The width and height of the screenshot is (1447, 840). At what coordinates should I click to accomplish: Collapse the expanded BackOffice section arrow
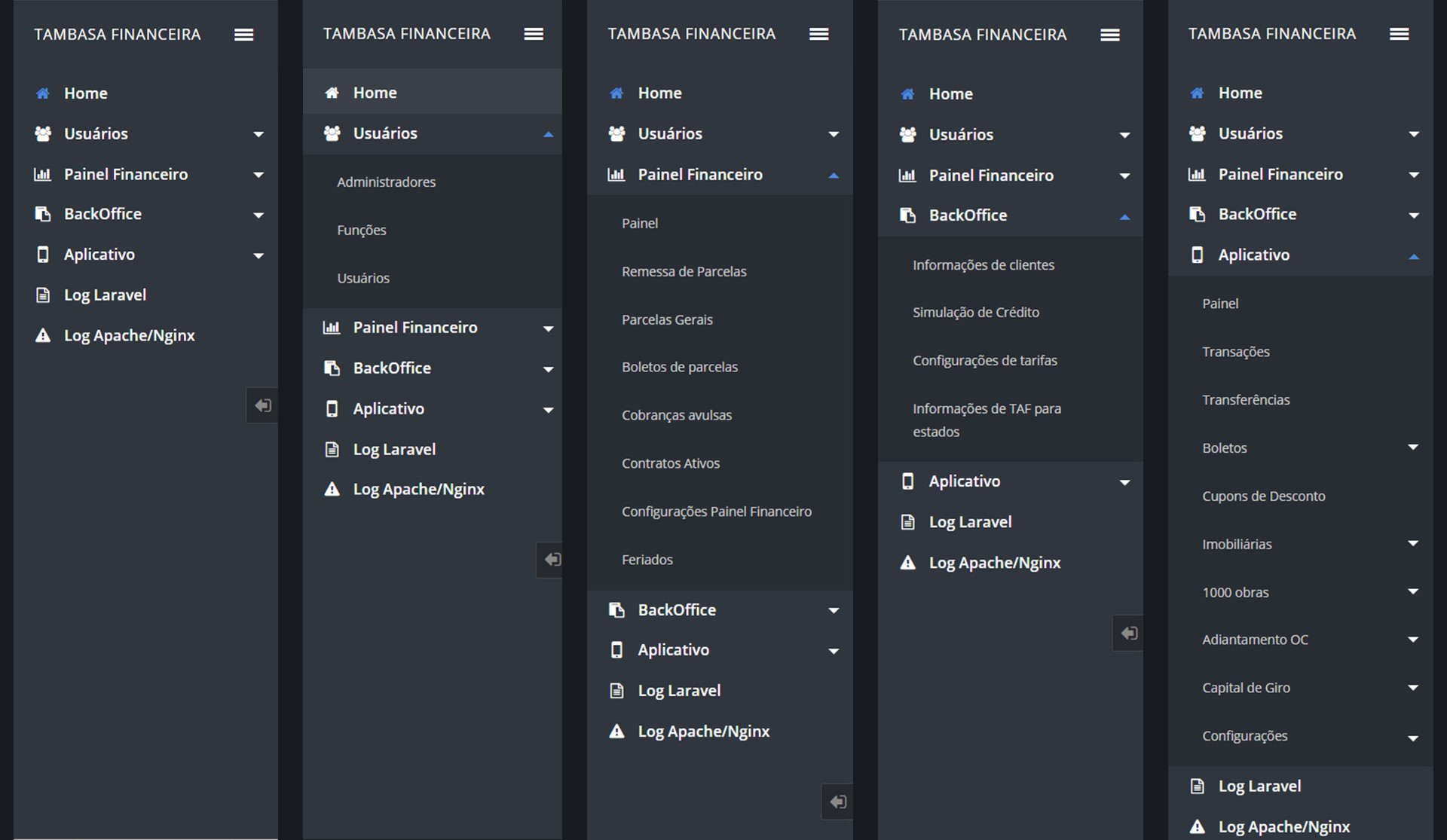tap(1124, 217)
